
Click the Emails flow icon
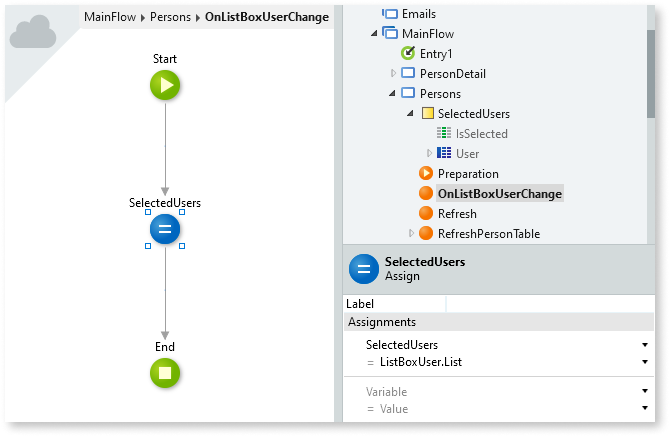(x=390, y=14)
